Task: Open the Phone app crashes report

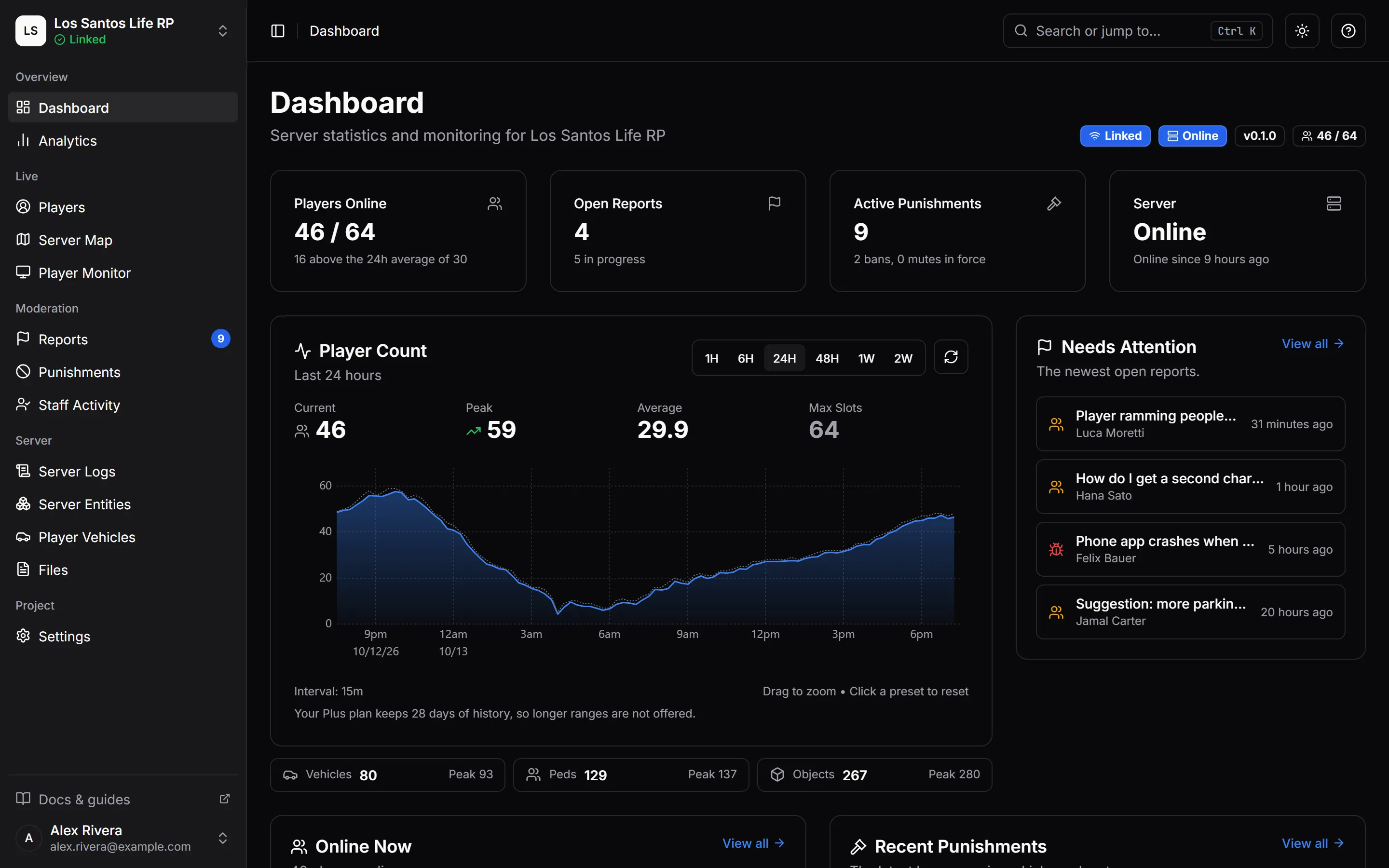Action: coord(1190,549)
